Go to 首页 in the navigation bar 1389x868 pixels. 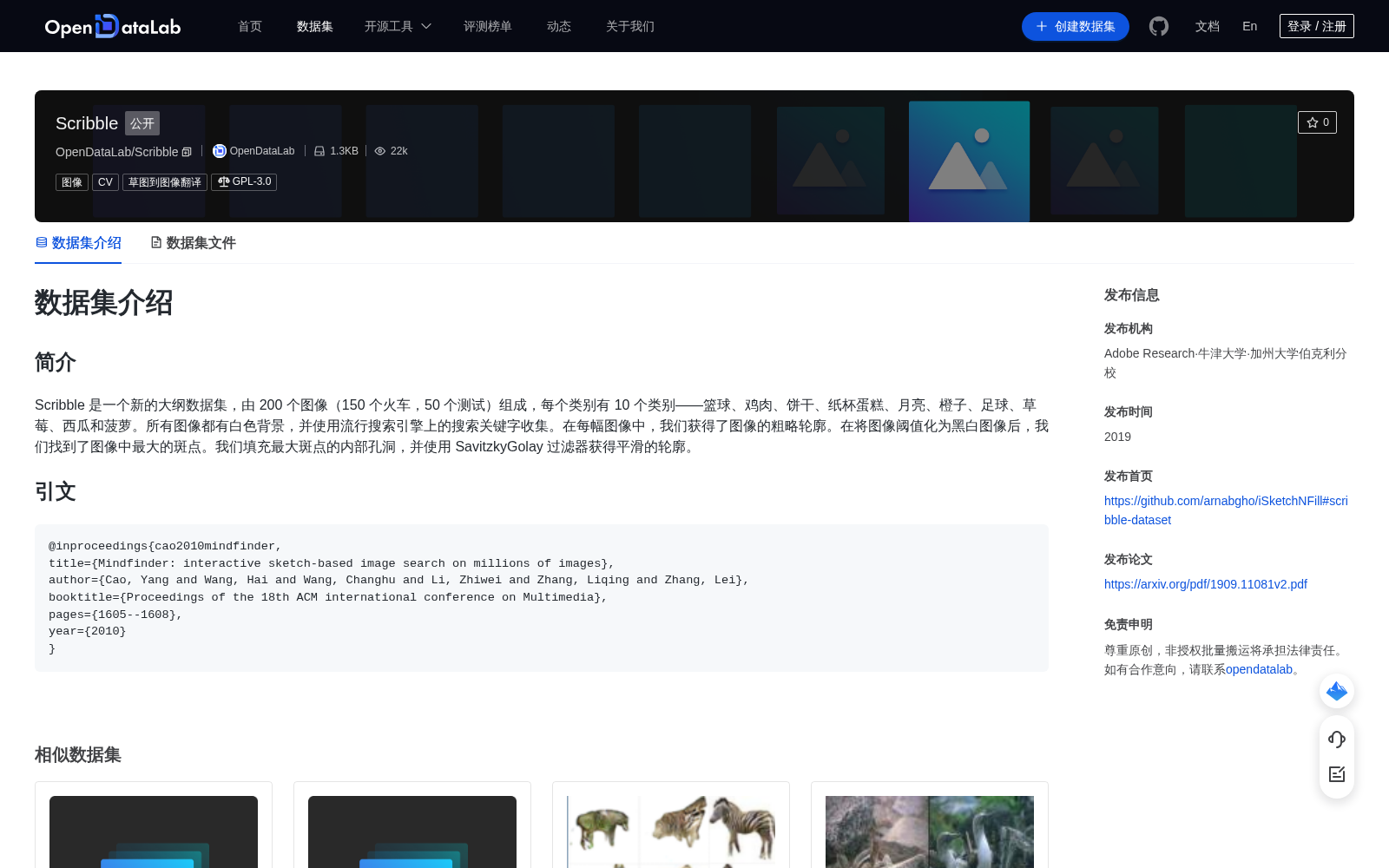250,27
